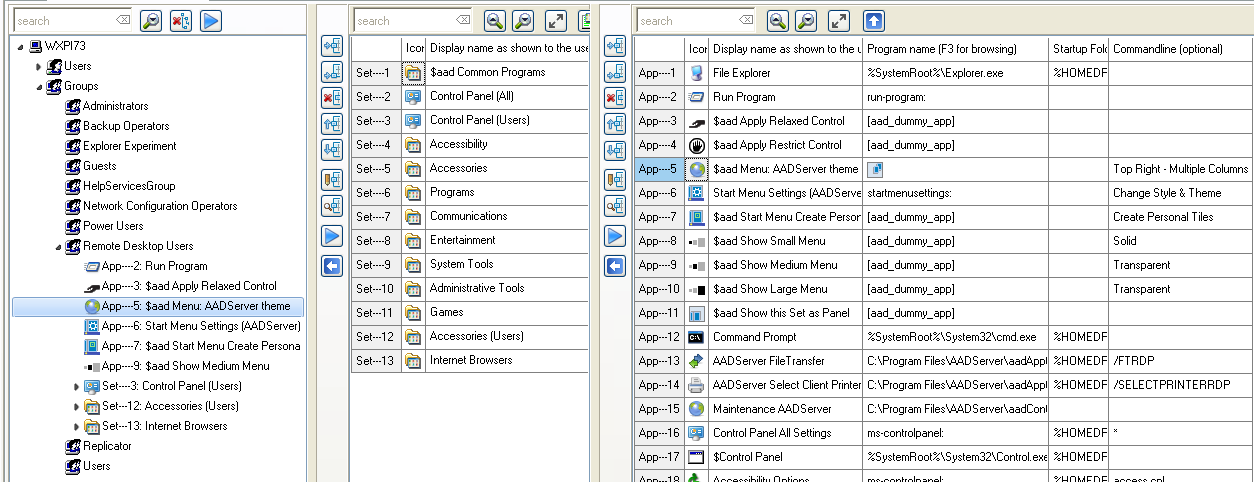Screen dimensions: 1254x482
Task: Expand Set---3: Control Panel (Users) tree node
Action: pyautogui.click(x=77, y=386)
